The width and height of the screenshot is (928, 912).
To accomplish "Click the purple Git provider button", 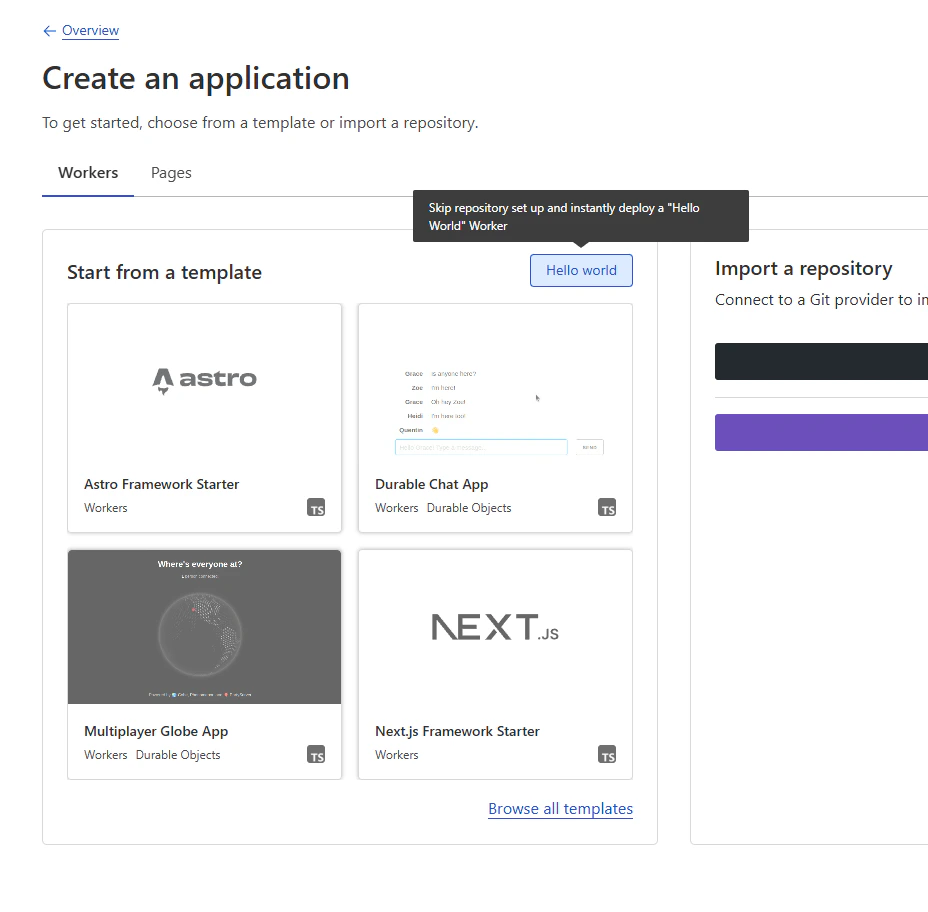I will (821, 433).
